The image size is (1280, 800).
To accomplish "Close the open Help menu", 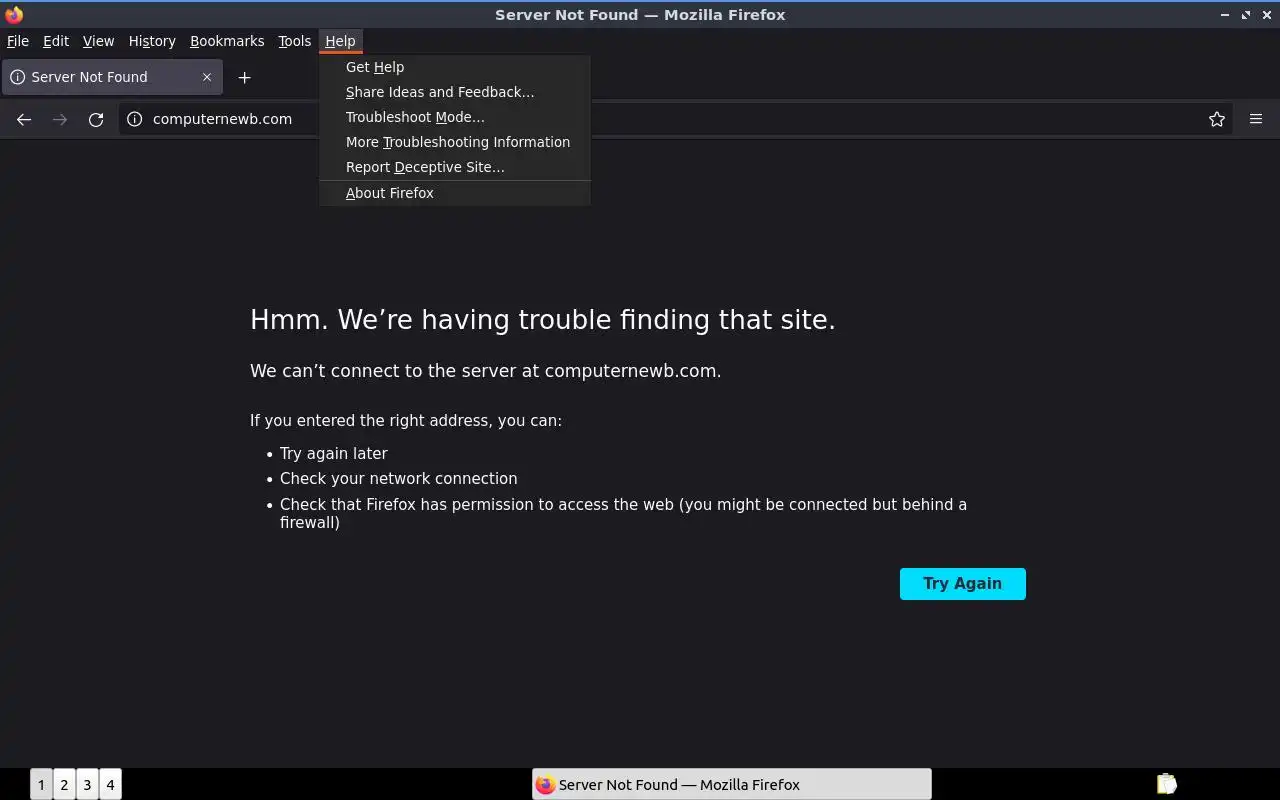I will pyautogui.click(x=340, y=41).
